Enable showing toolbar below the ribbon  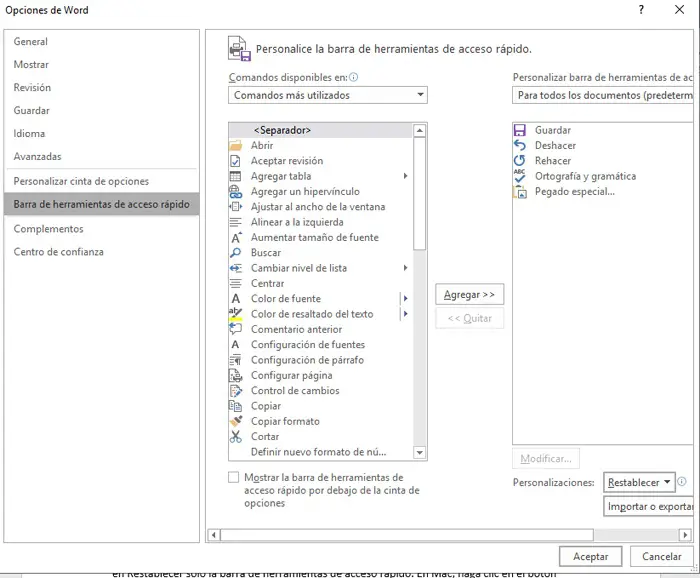[233, 478]
